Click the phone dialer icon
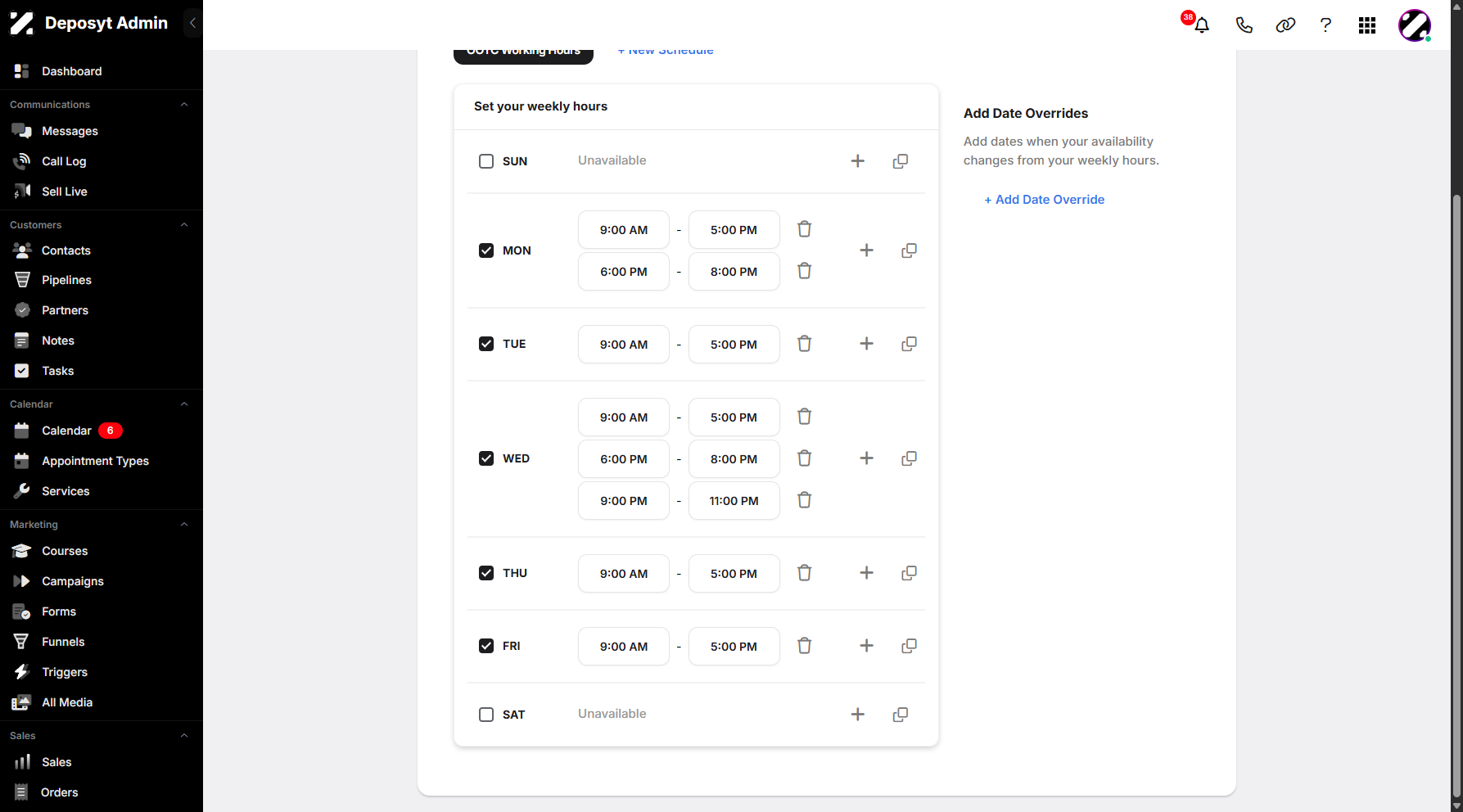Image resolution: width=1463 pixels, height=812 pixels. pyautogui.click(x=1244, y=25)
